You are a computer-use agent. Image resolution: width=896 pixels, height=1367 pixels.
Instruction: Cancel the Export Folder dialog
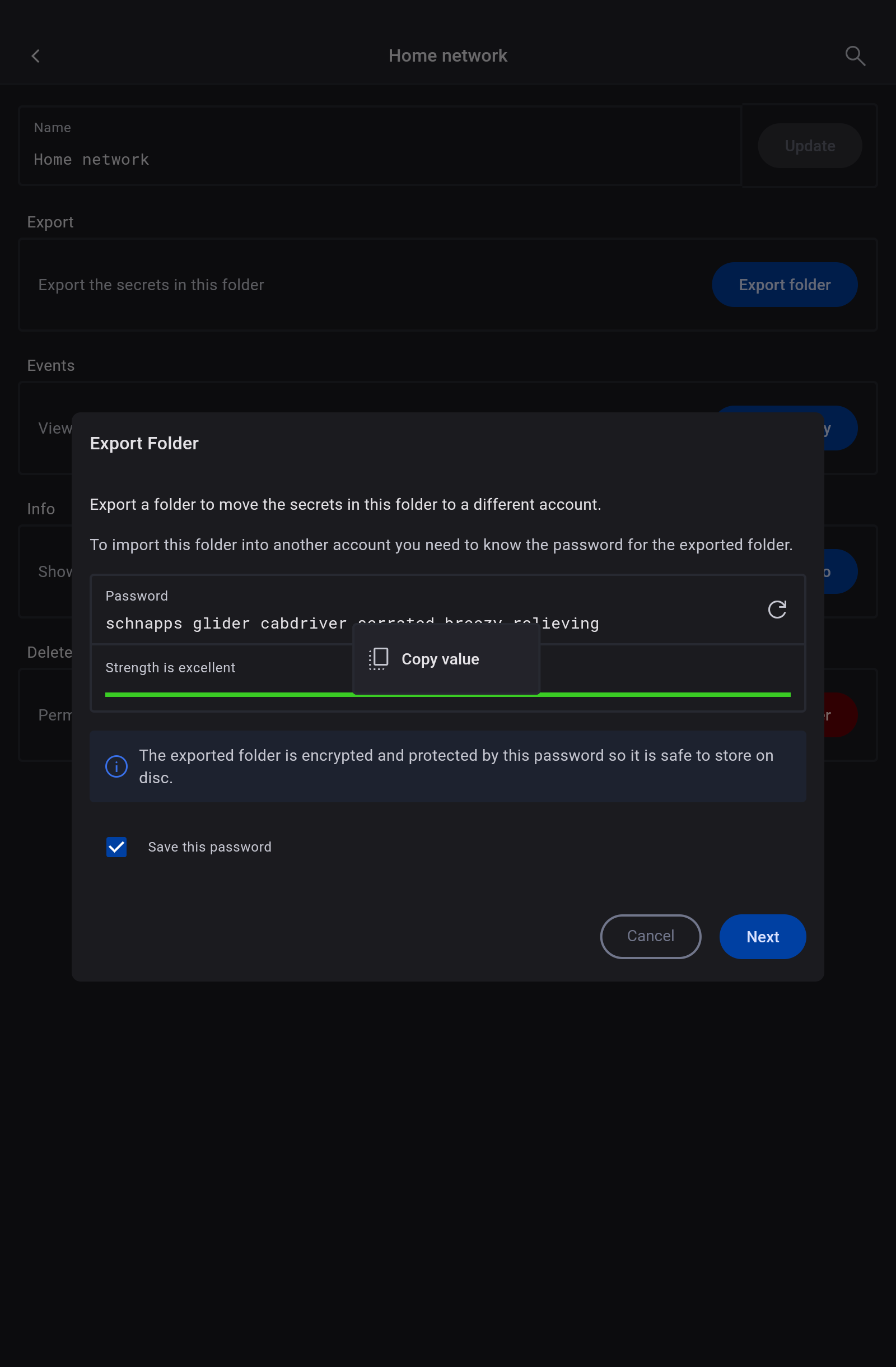click(650, 936)
